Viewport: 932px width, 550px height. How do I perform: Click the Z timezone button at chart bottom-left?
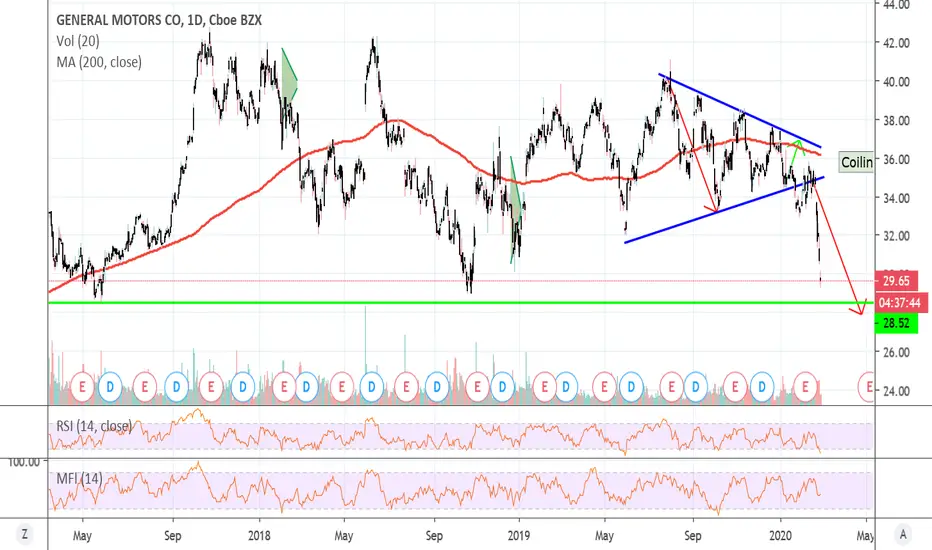point(24,534)
